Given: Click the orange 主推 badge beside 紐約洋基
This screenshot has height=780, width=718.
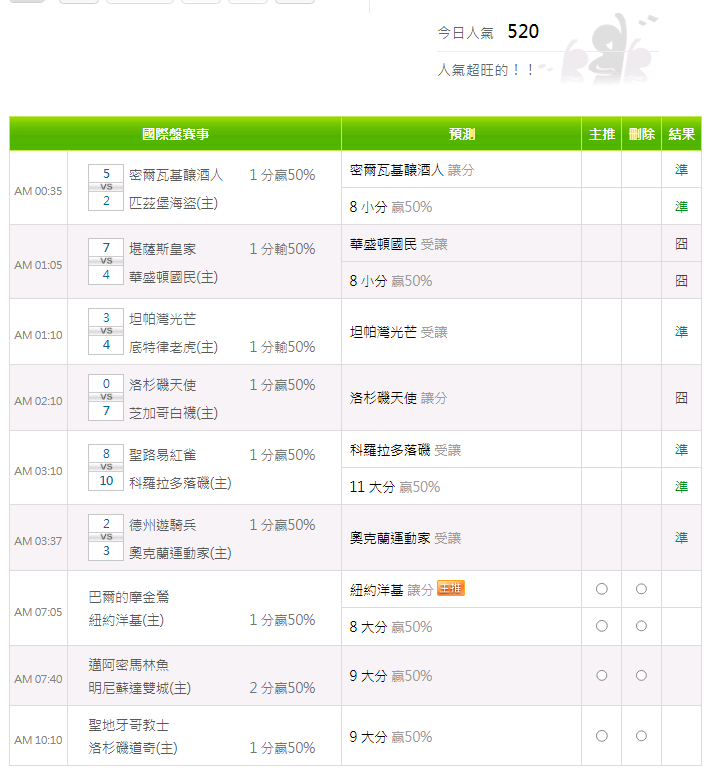Looking at the screenshot, I should (x=451, y=589).
